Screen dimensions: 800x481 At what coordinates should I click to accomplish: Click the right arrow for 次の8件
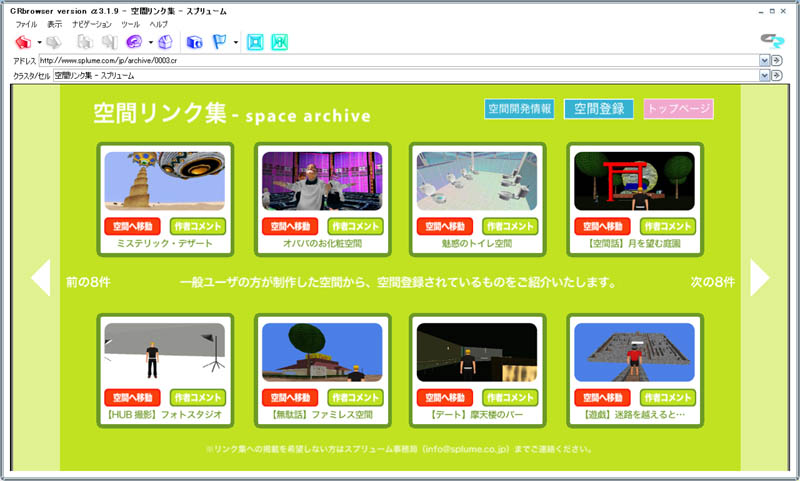pos(760,277)
